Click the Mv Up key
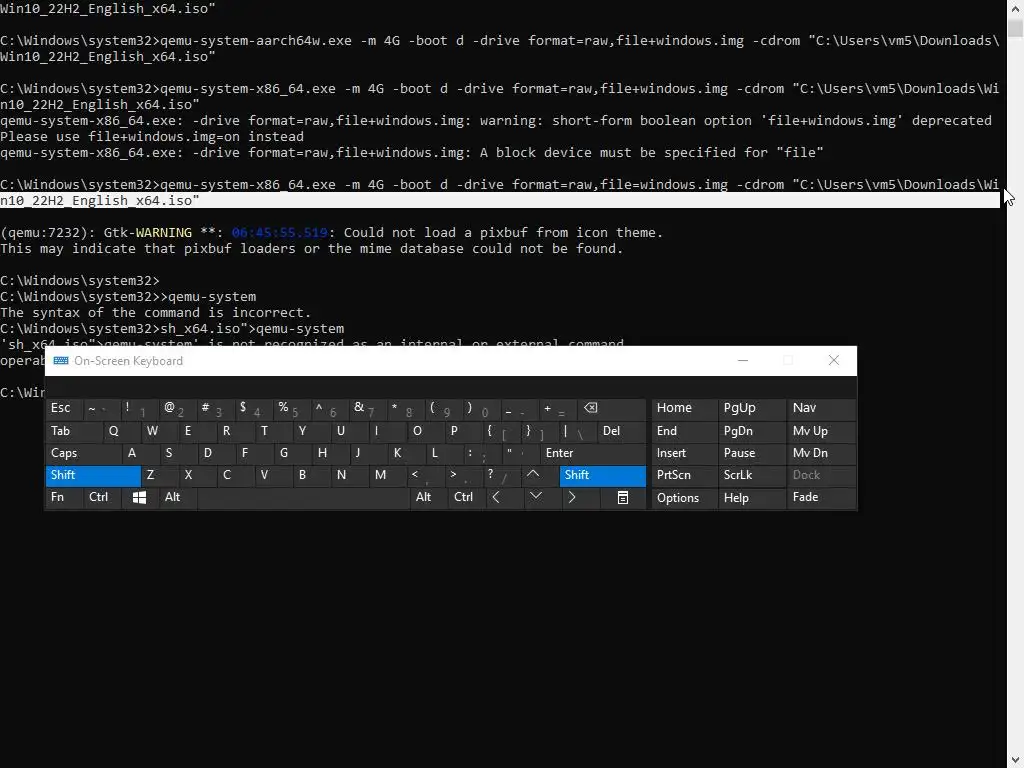 [821, 431]
